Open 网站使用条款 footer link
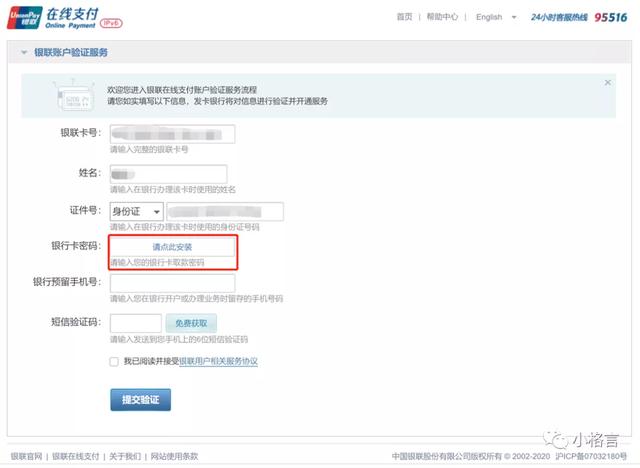Viewport: 640px width, 468px height. (174, 456)
